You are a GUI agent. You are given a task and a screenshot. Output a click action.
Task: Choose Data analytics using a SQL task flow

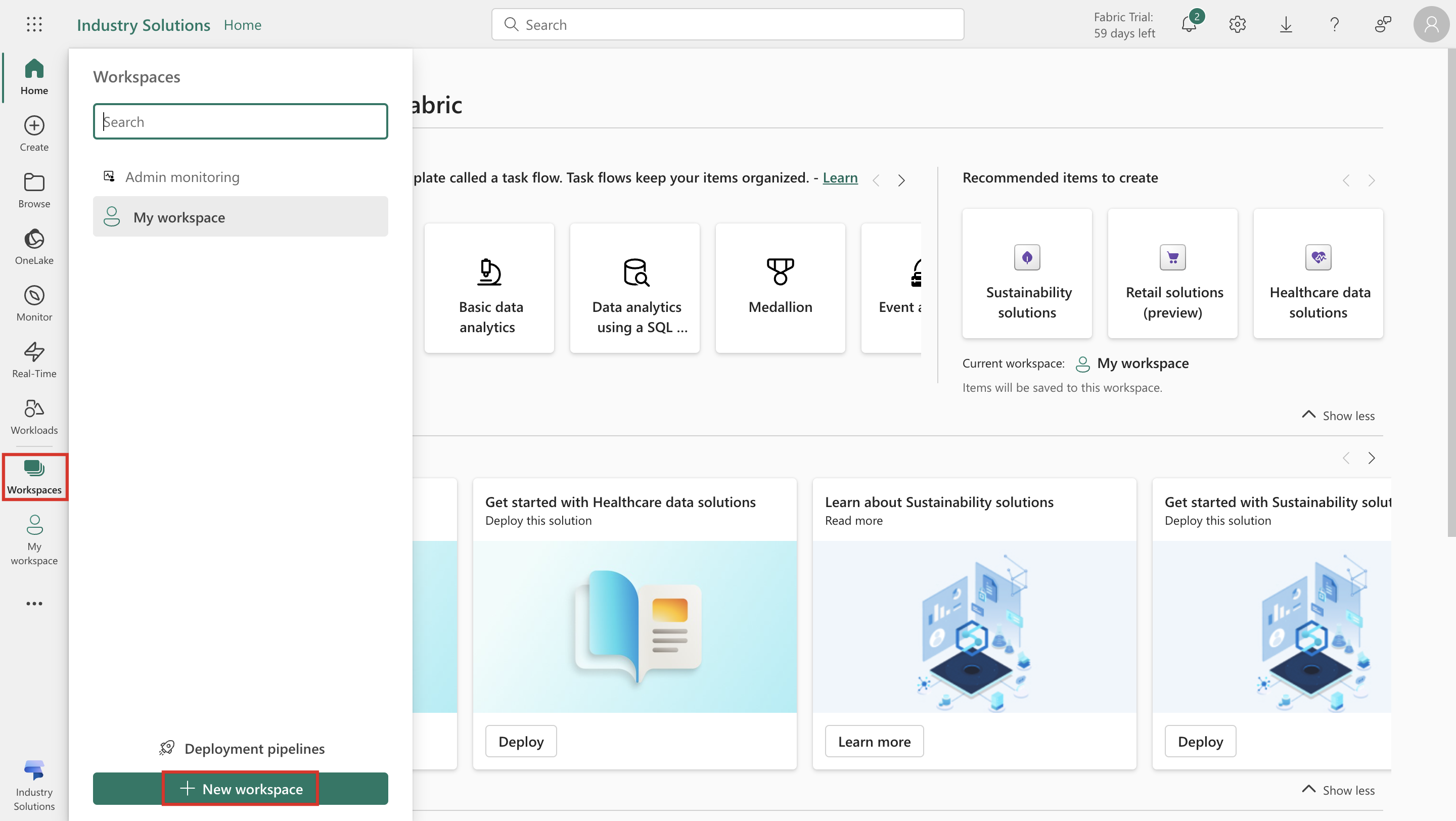[x=635, y=288]
